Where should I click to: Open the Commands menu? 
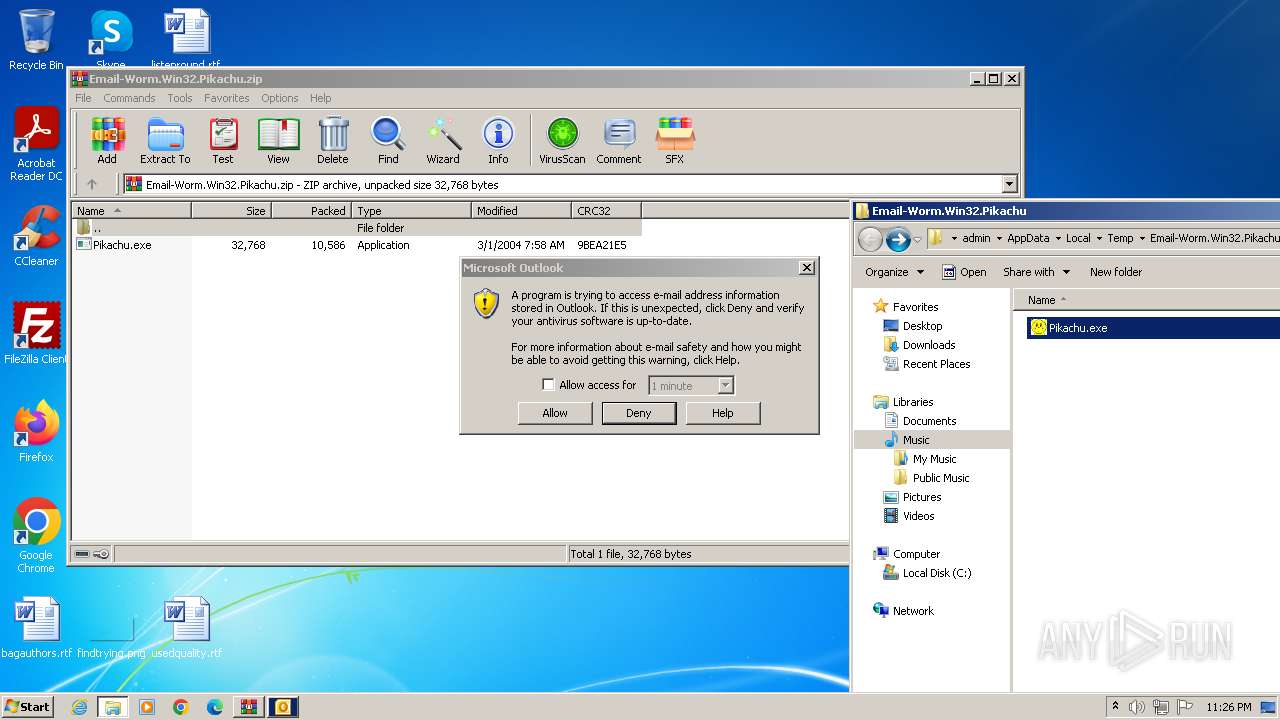(x=129, y=98)
